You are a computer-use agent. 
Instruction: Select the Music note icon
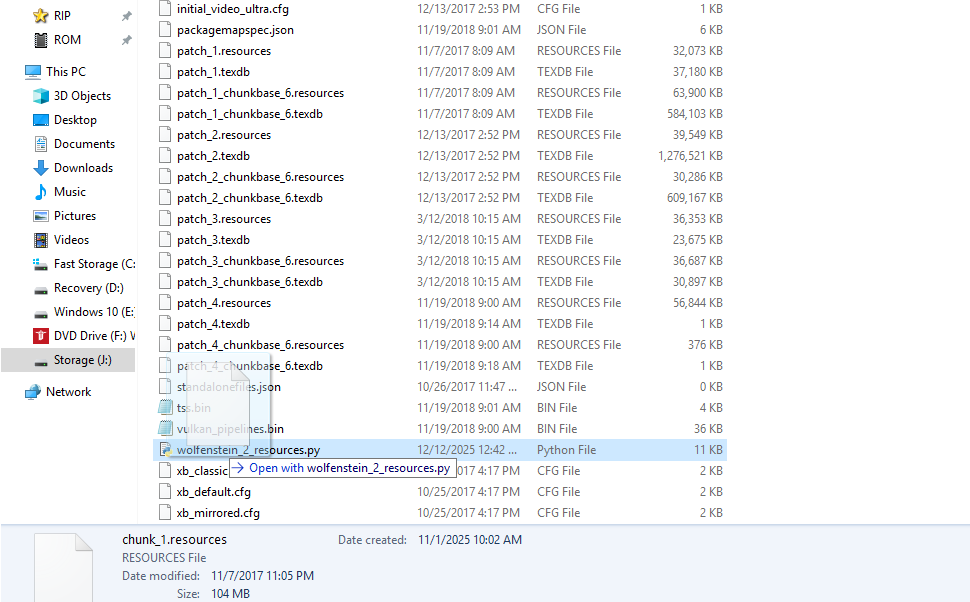[x=41, y=192]
